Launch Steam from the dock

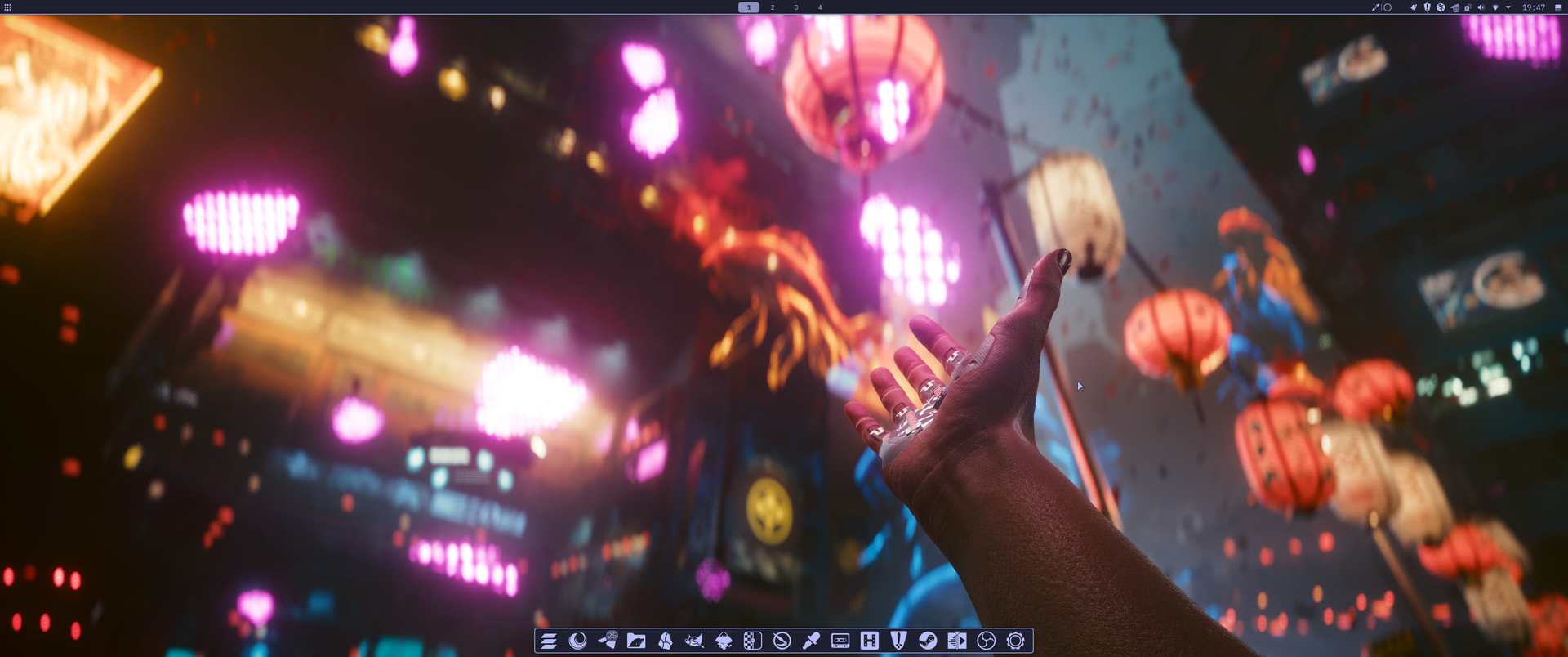point(928,641)
